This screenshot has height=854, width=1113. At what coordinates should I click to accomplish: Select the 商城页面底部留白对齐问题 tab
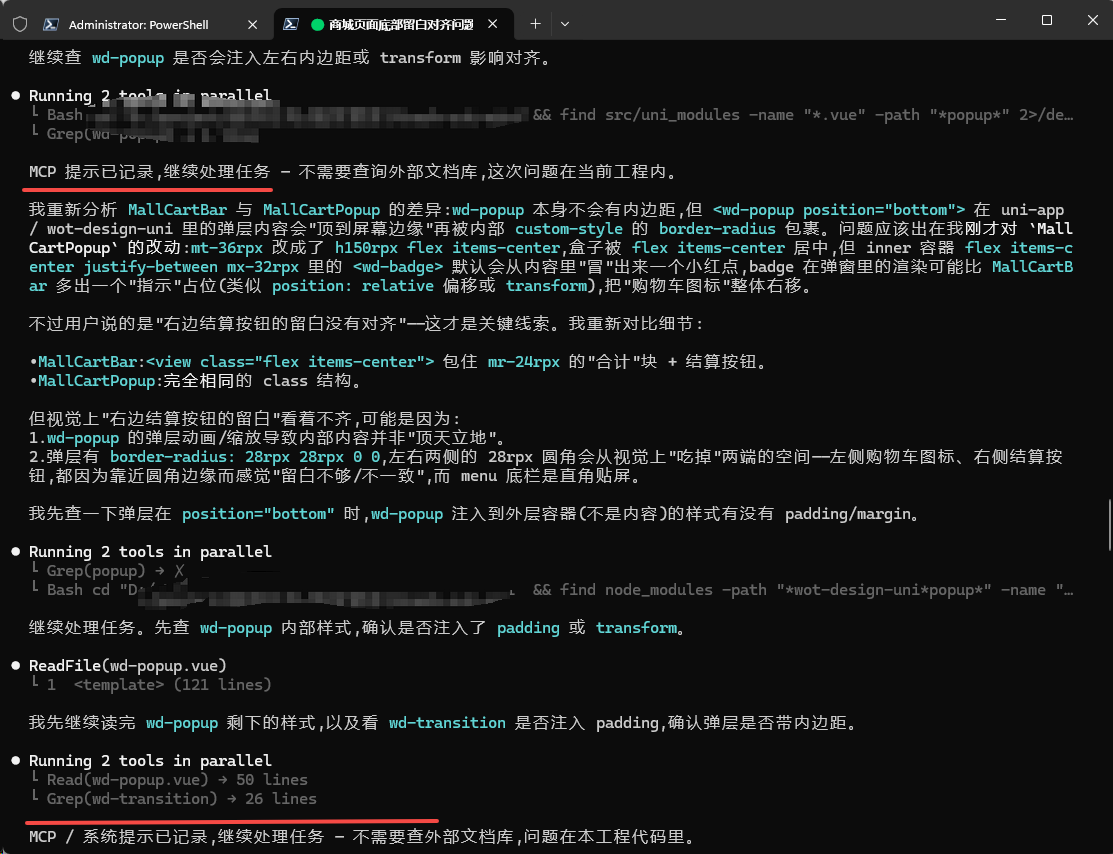(401, 24)
